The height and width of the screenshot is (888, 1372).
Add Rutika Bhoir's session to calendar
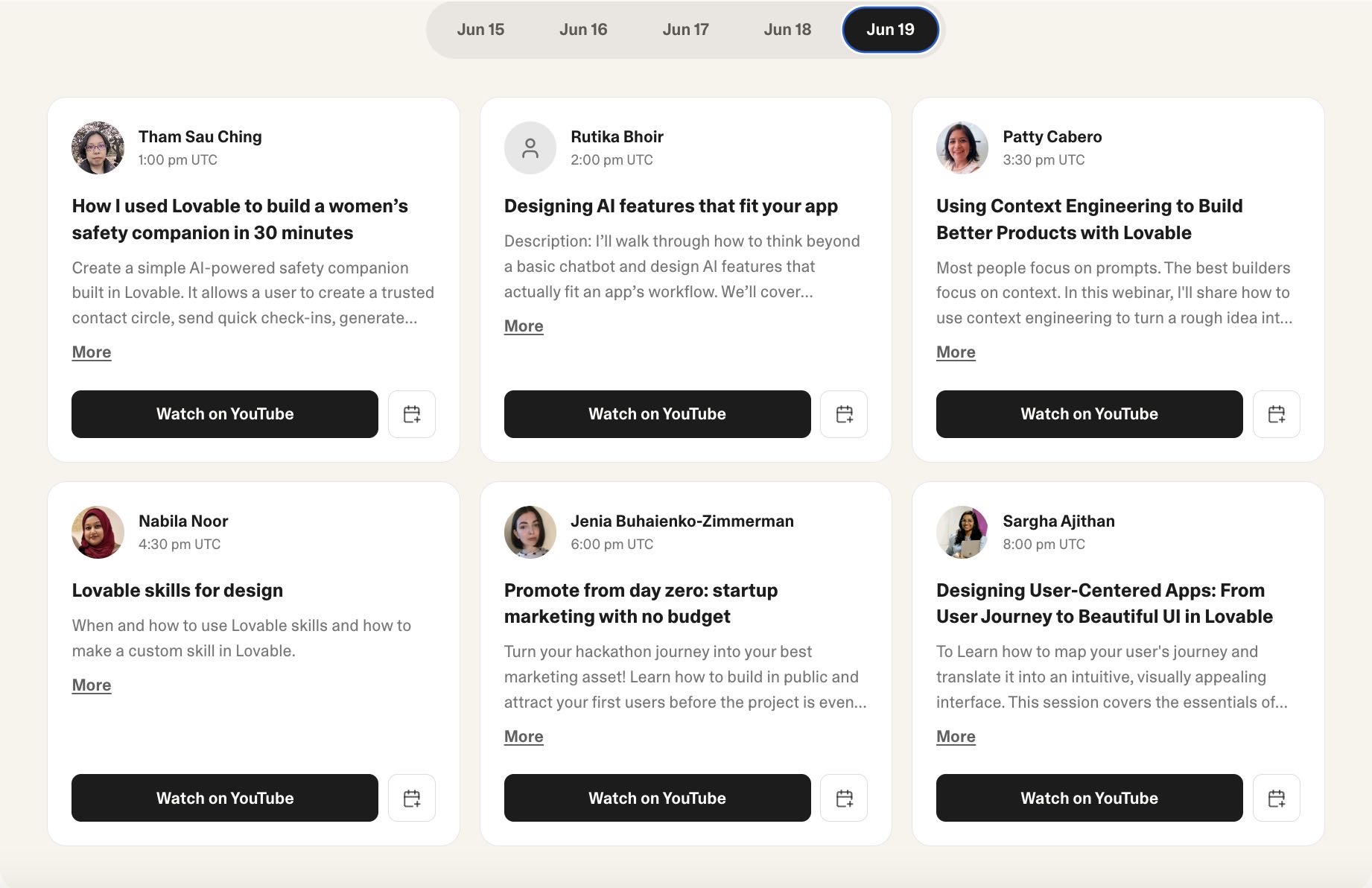coord(844,414)
